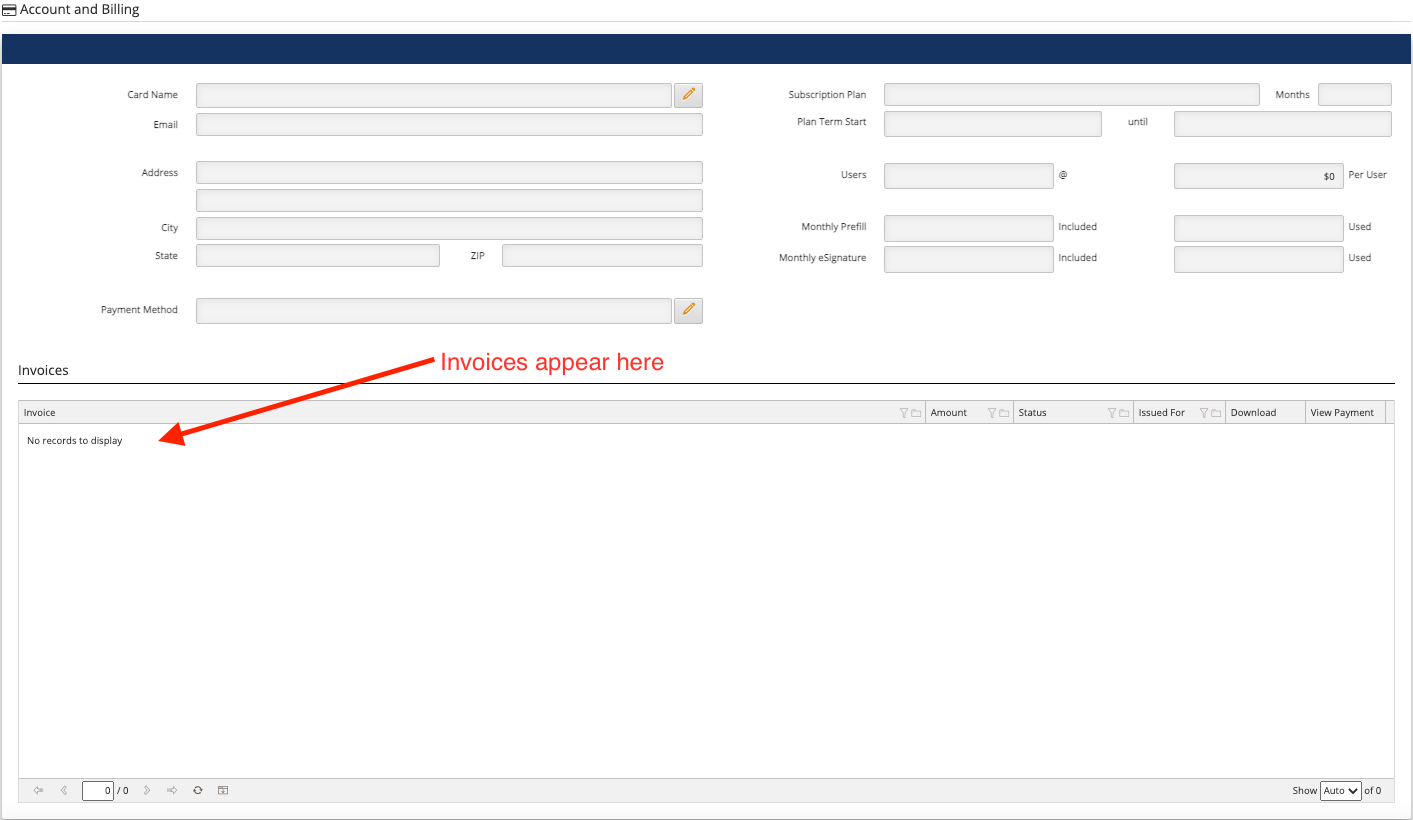This screenshot has width=1413, height=820.
Task: Refresh the invoices grid
Action: click(198, 790)
